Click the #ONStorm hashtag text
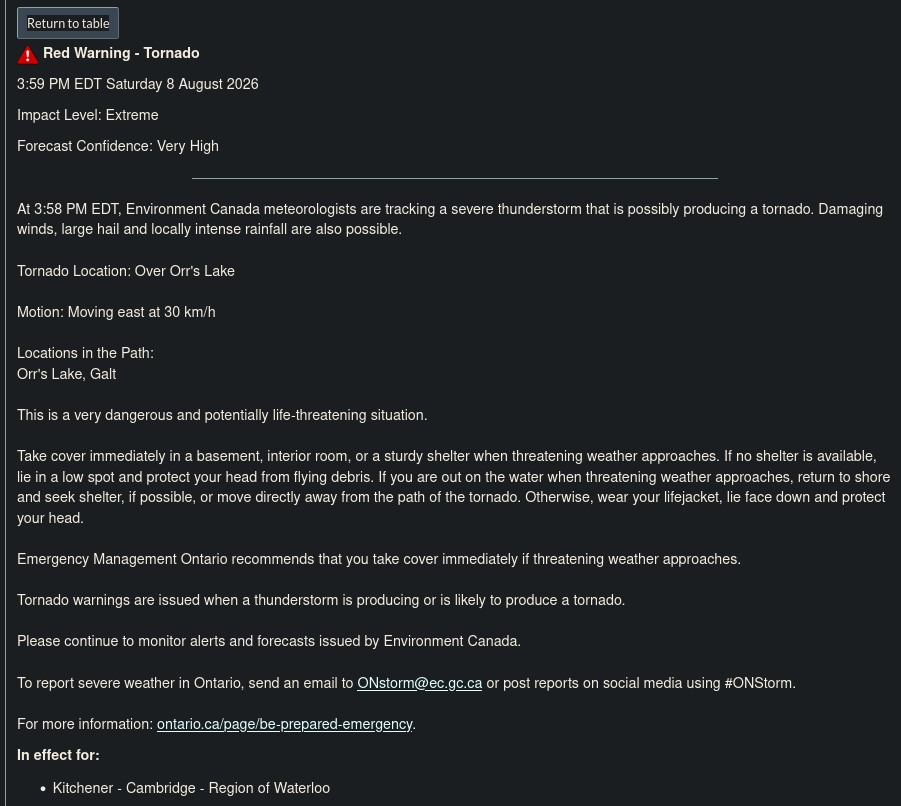901x806 pixels. [760, 682]
